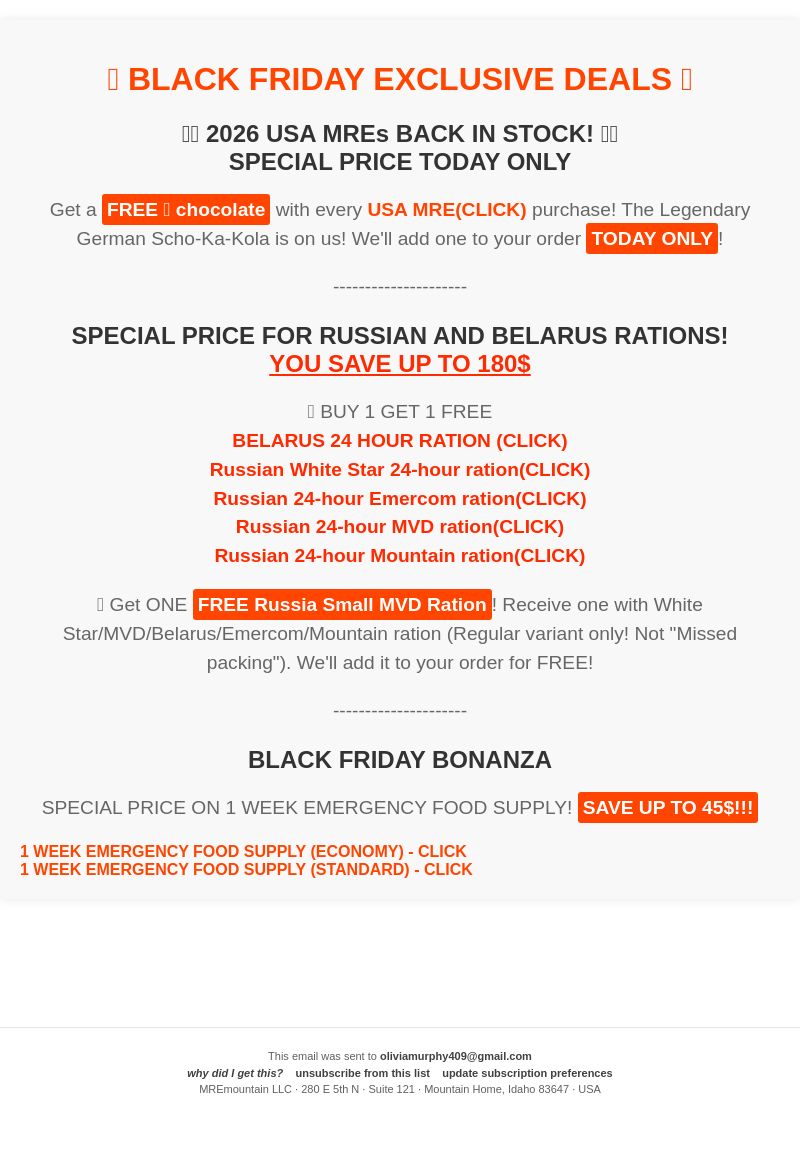Open 1 Week Emergency Food Supply (Standard) link
Viewport: 800px width, 1157px height.
(246, 869)
